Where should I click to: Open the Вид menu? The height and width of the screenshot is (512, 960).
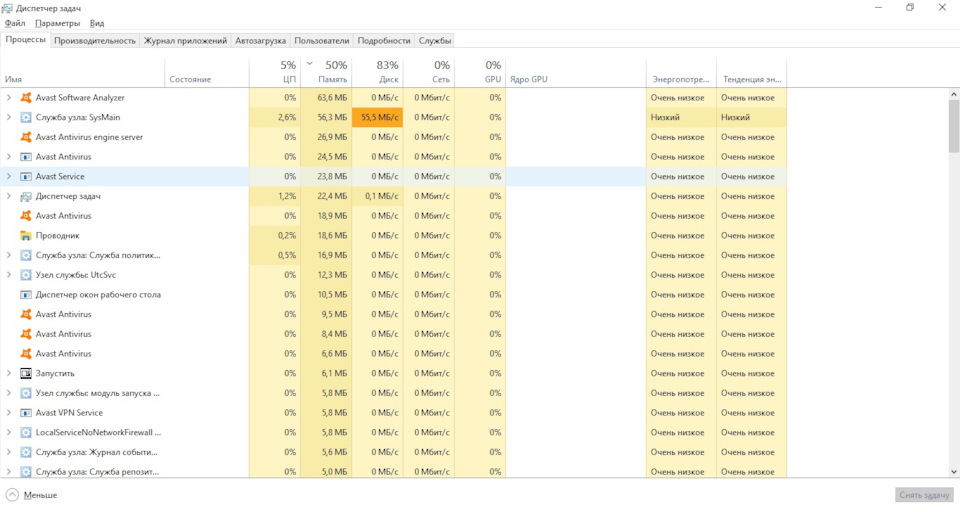[x=97, y=23]
